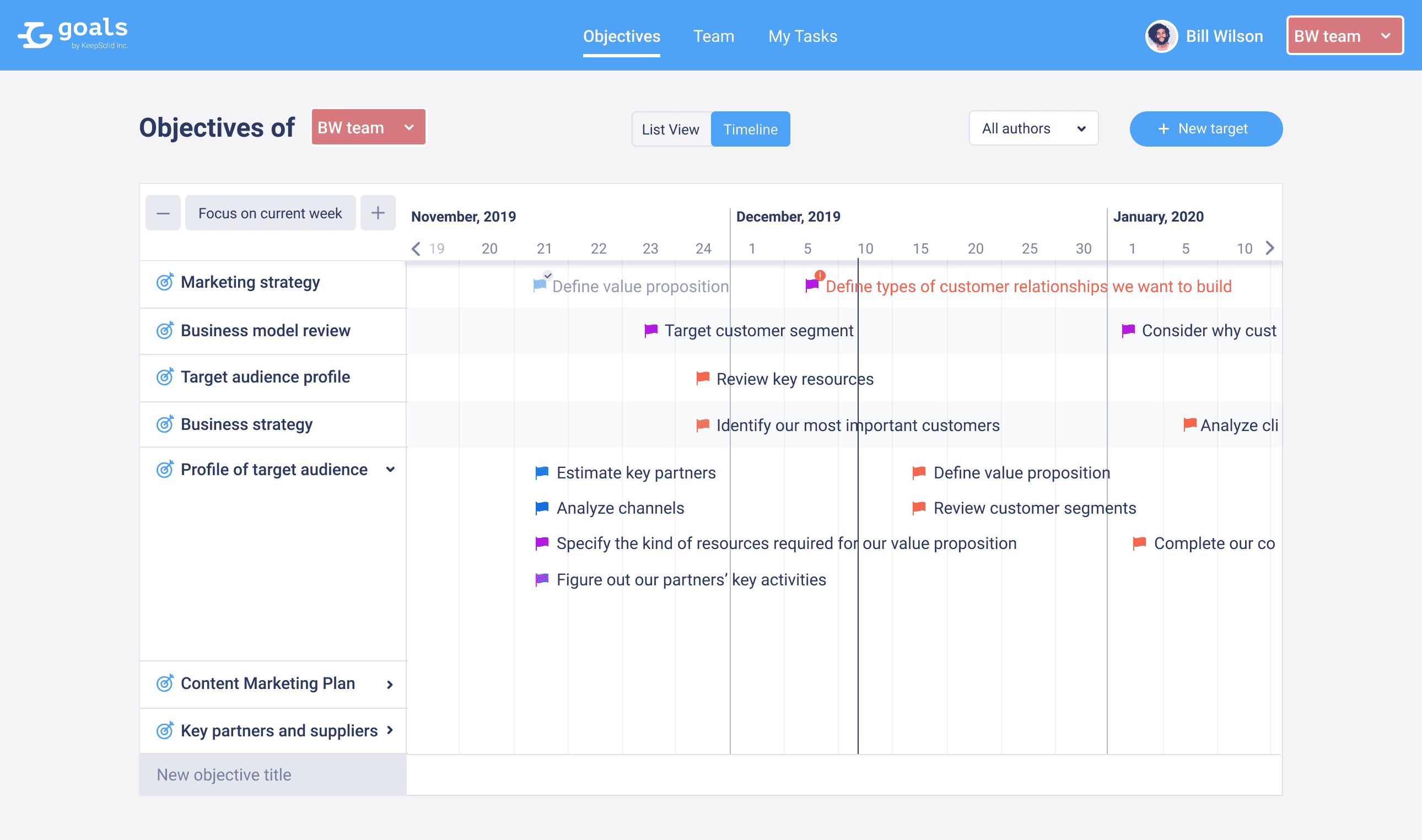Click the forward arrow to scroll timeline right

[x=1270, y=248]
